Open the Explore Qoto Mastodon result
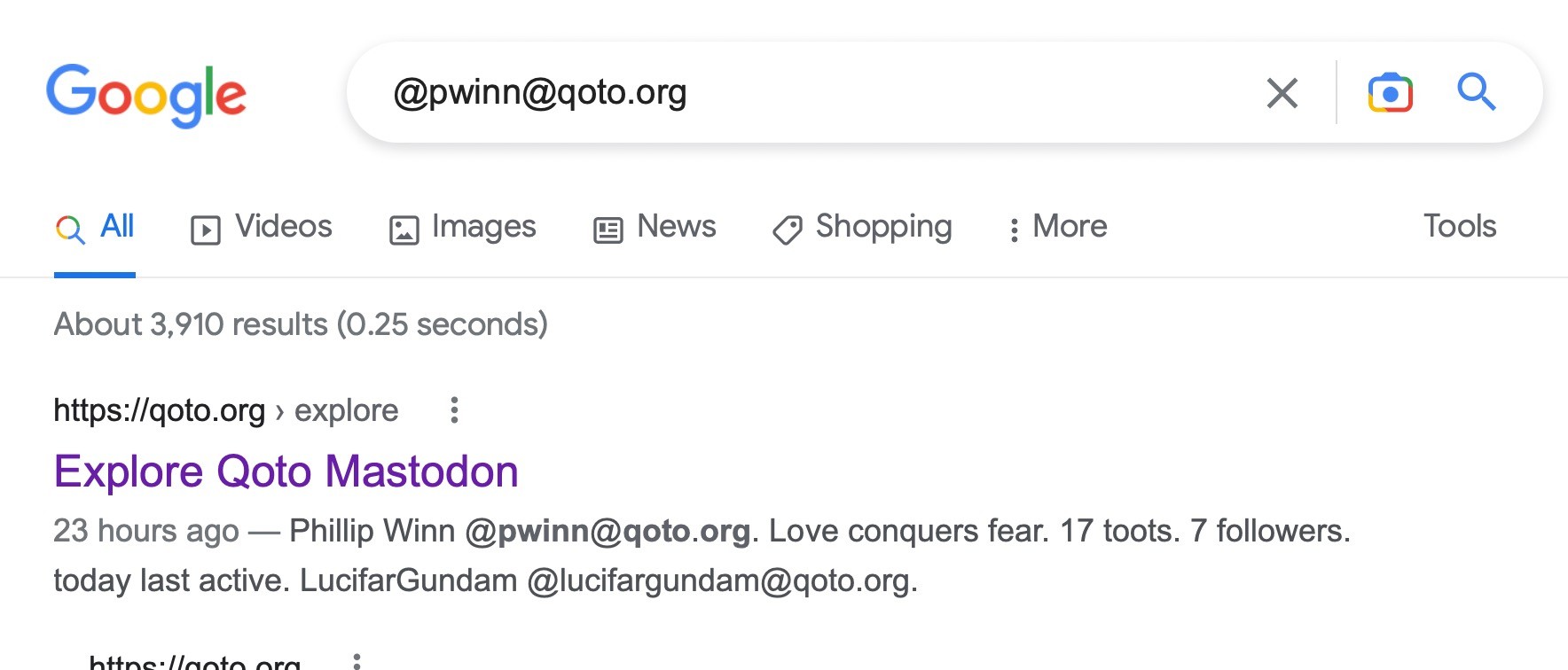The height and width of the screenshot is (670, 1568). point(286,471)
